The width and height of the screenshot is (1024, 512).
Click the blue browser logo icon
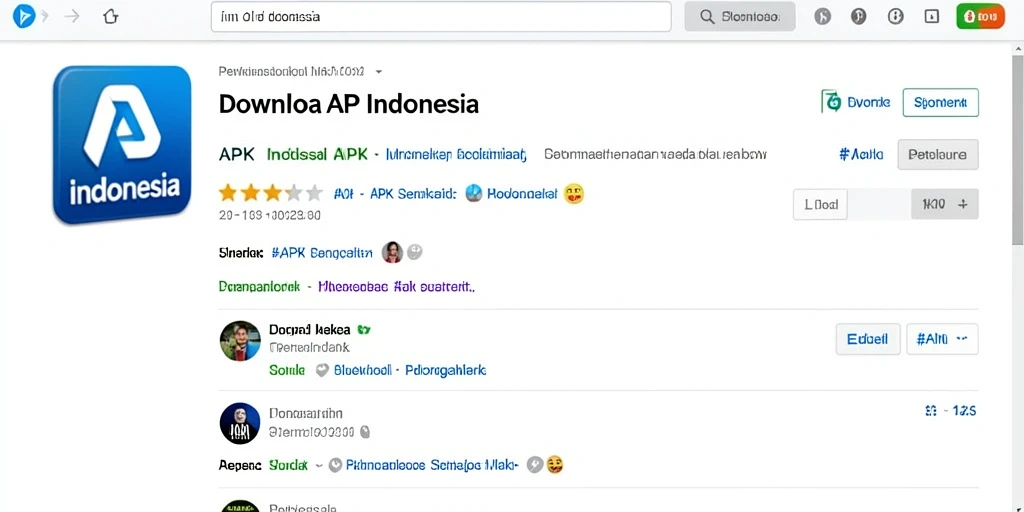(23, 16)
